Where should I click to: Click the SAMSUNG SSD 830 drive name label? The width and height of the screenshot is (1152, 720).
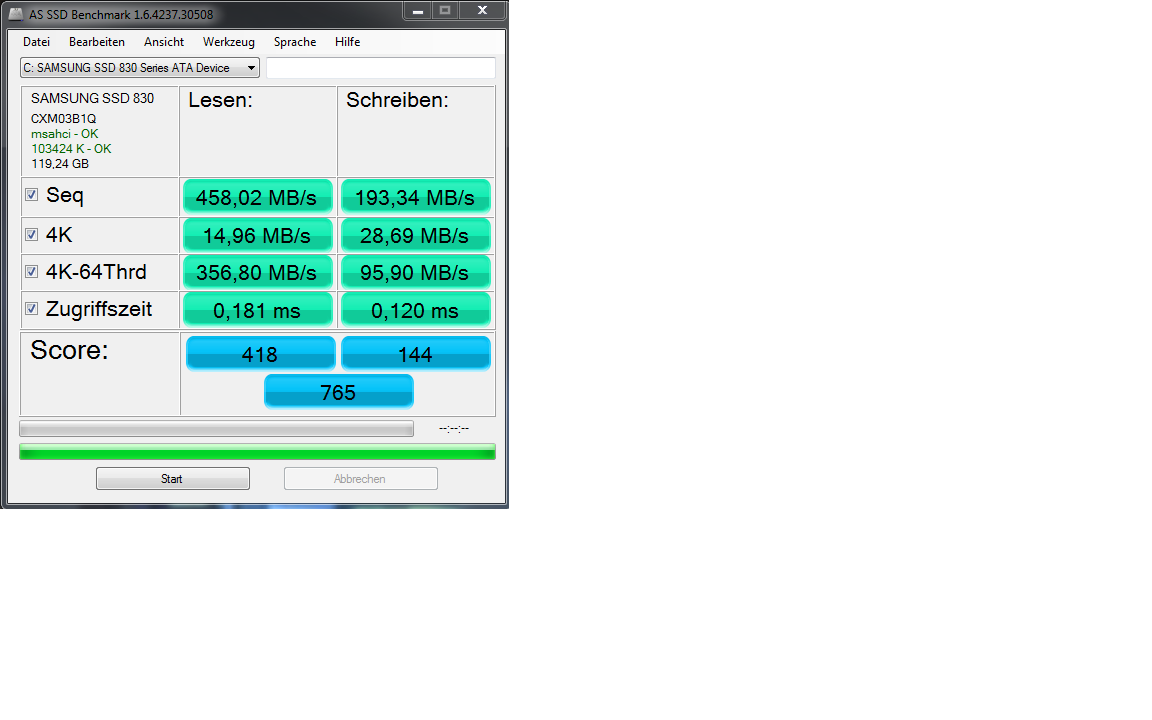93,98
